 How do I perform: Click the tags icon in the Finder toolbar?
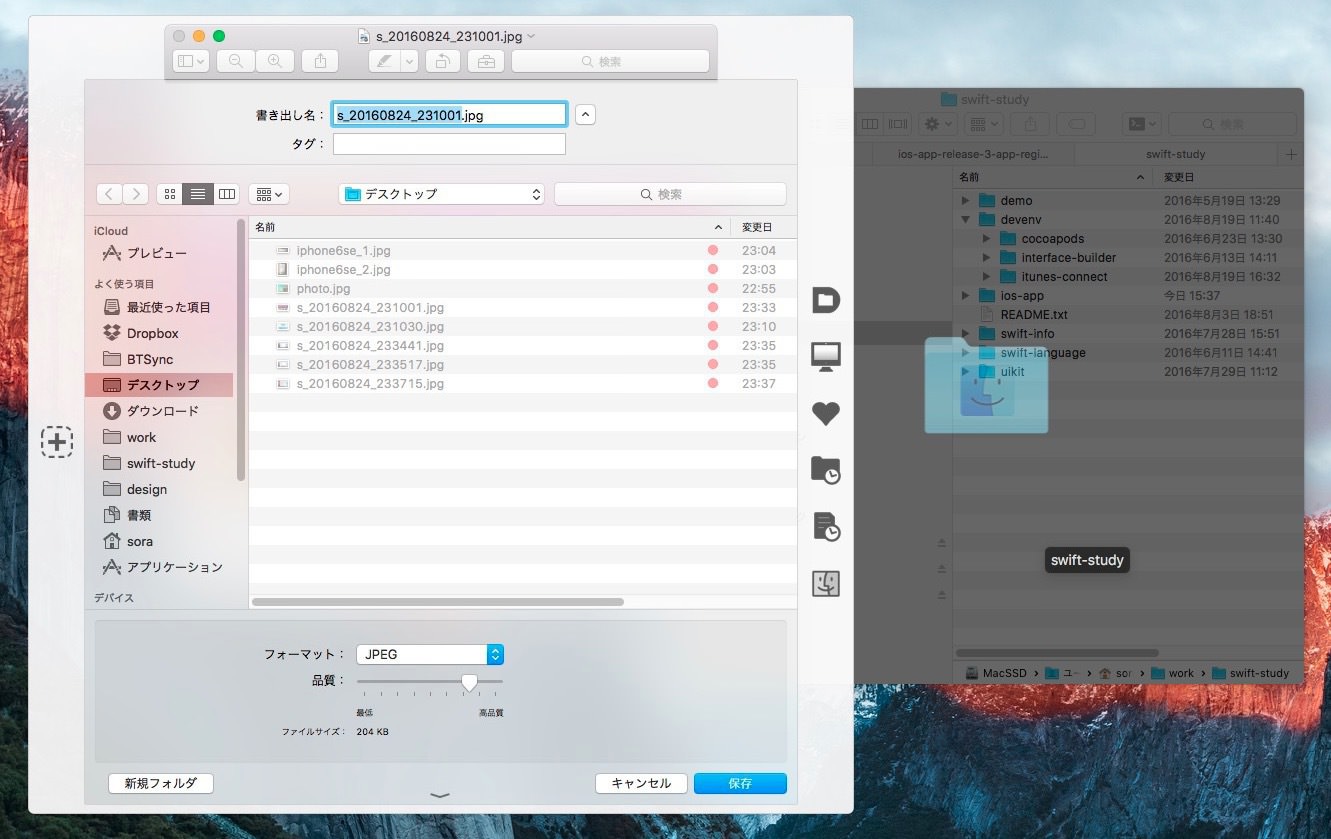pyautogui.click(x=1077, y=124)
